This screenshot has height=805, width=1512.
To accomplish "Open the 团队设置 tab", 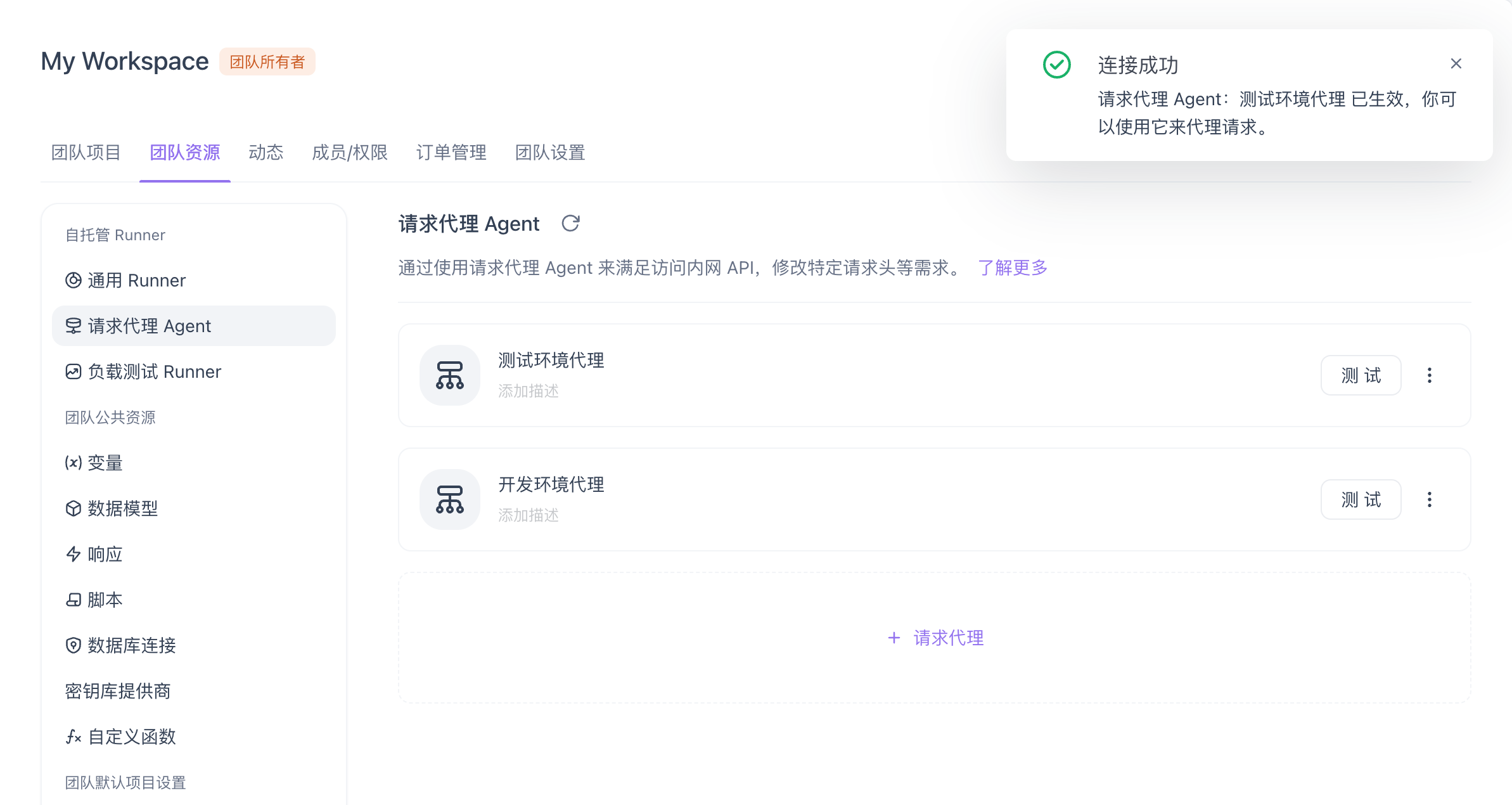I will point(549,152).
